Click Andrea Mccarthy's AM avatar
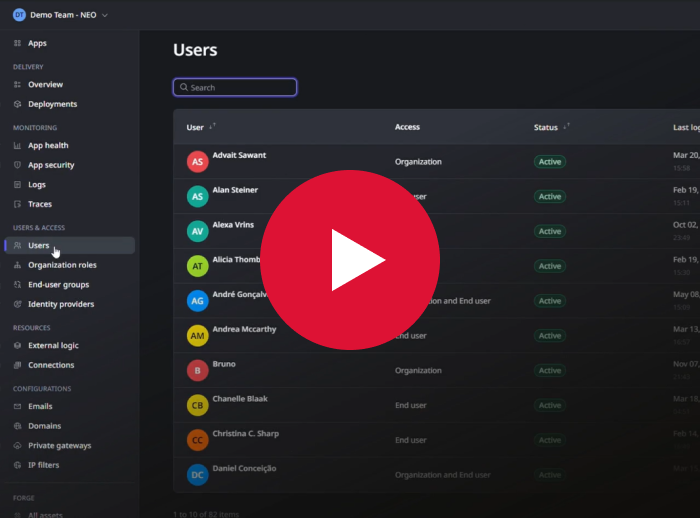 197,336
